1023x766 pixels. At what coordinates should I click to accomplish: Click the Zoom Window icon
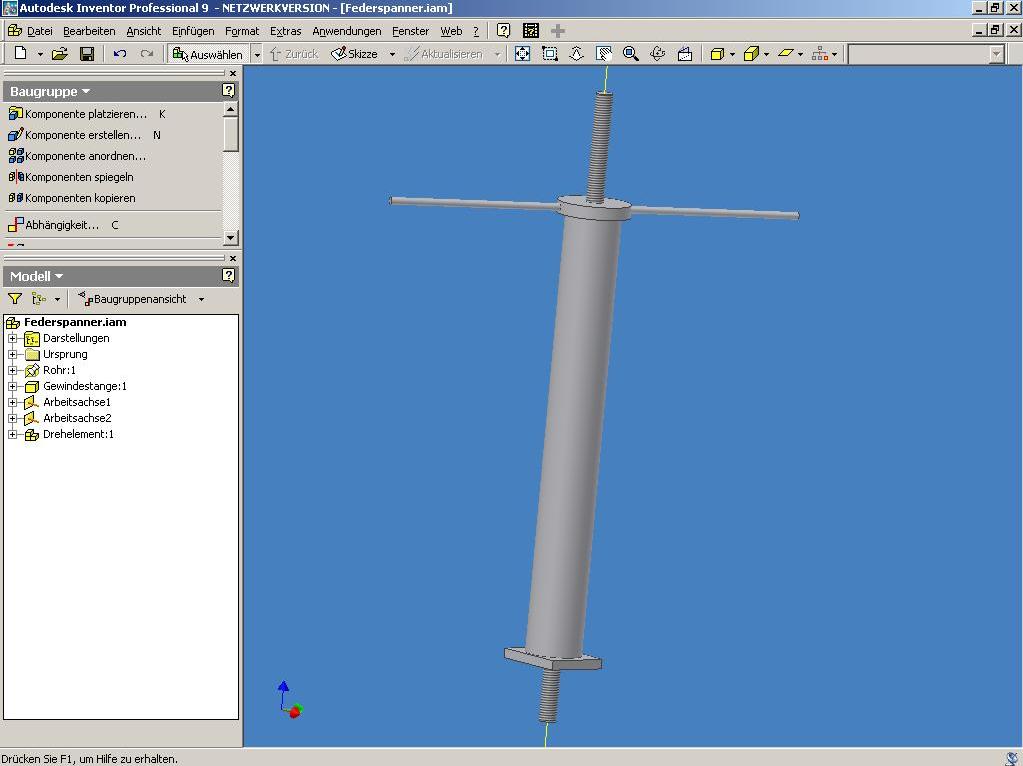(x=550, y=54)
